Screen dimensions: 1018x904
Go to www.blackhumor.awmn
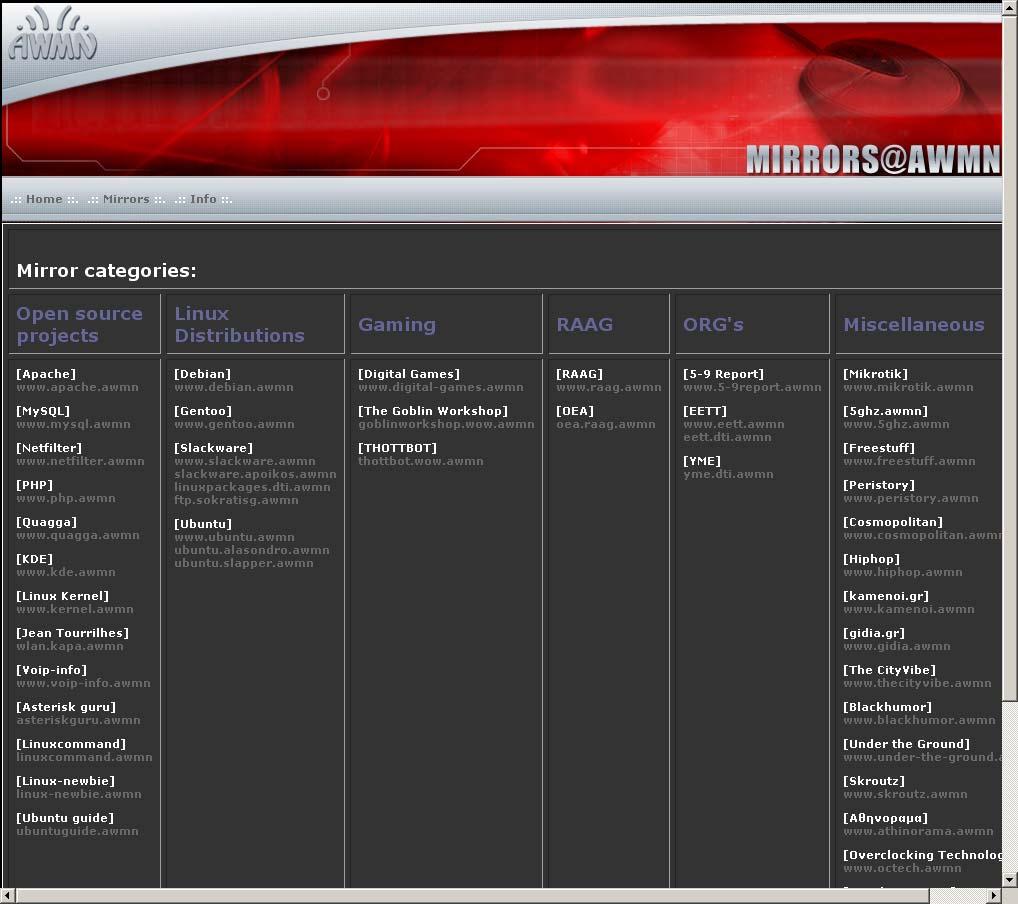click(x=919, y=720)
